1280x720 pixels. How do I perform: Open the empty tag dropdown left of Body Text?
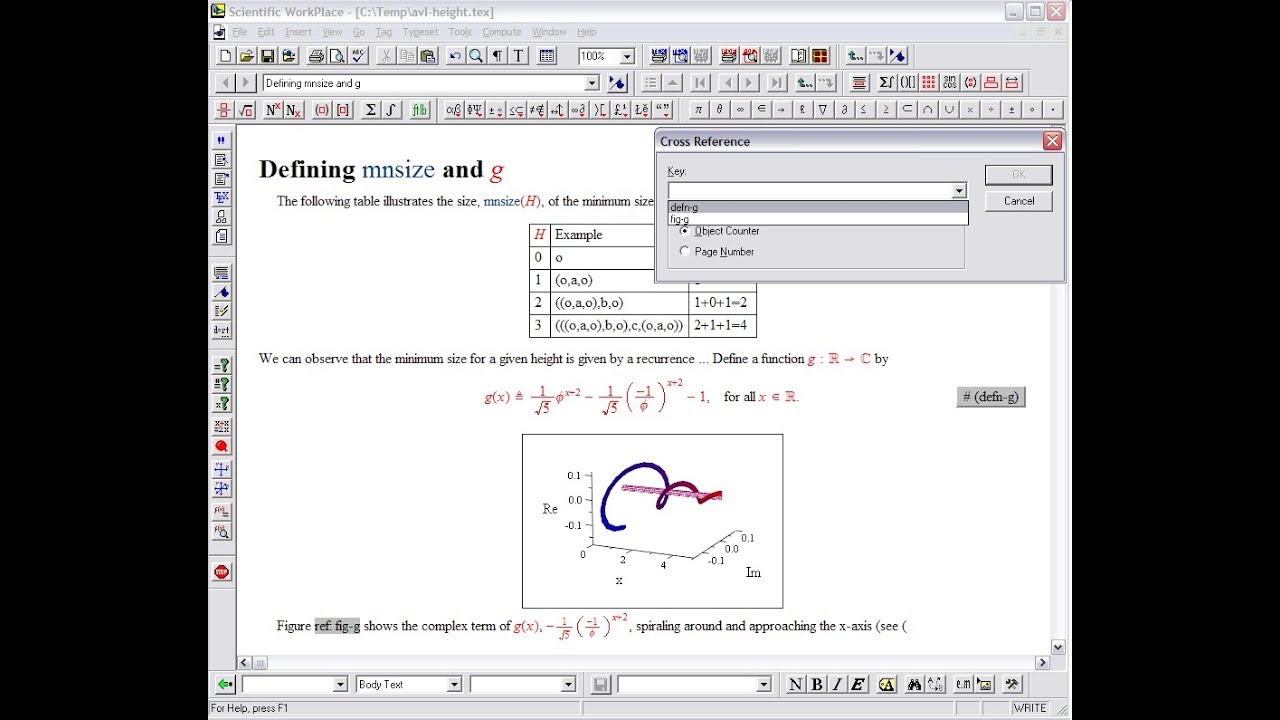[x=339, y=685]
